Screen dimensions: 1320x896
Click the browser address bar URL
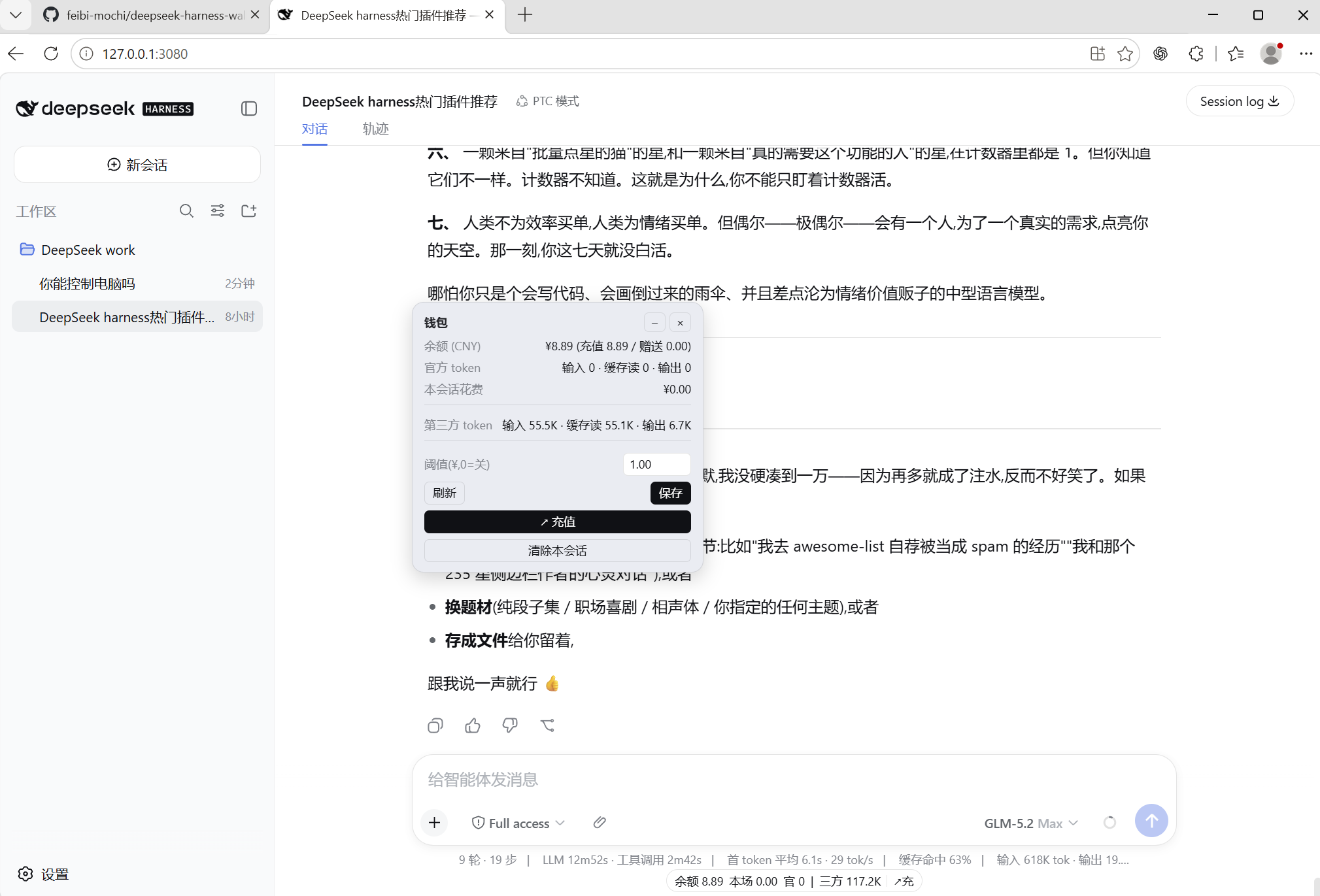coord(145,54)
